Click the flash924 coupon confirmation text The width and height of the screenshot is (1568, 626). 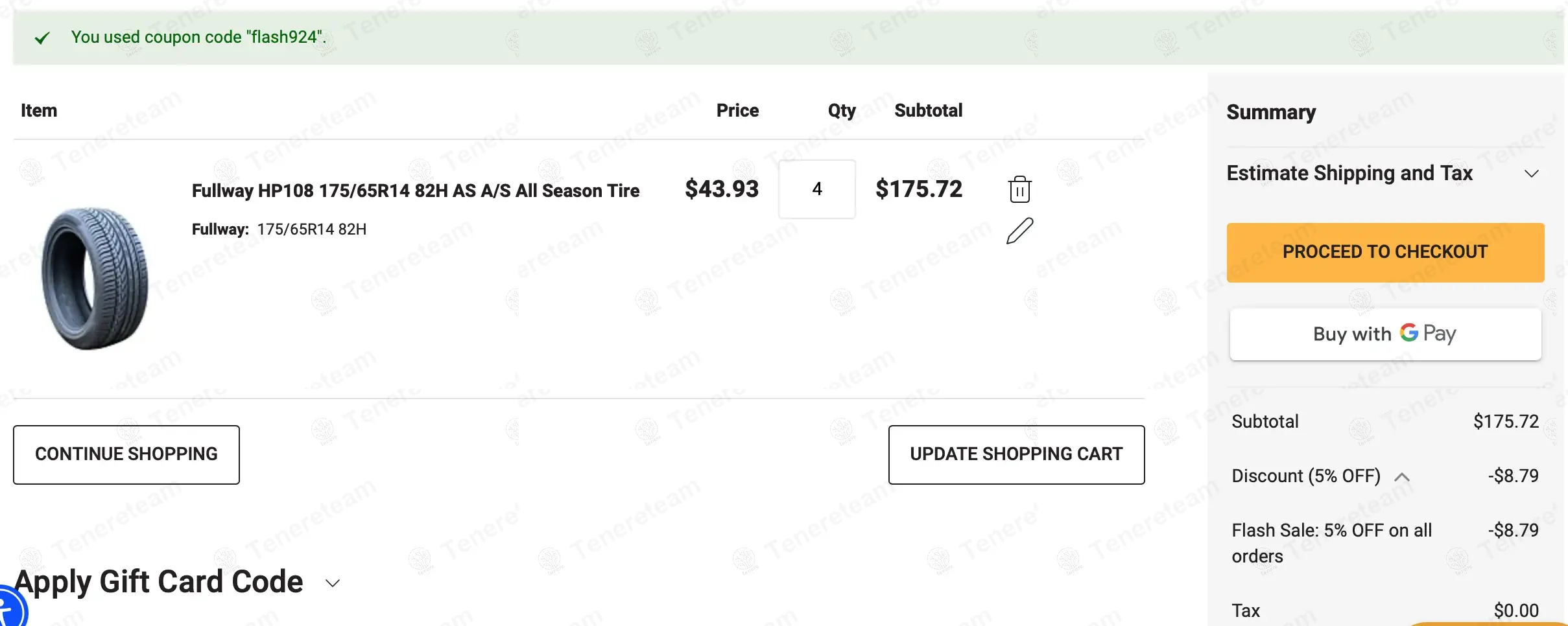pos(198,37)
